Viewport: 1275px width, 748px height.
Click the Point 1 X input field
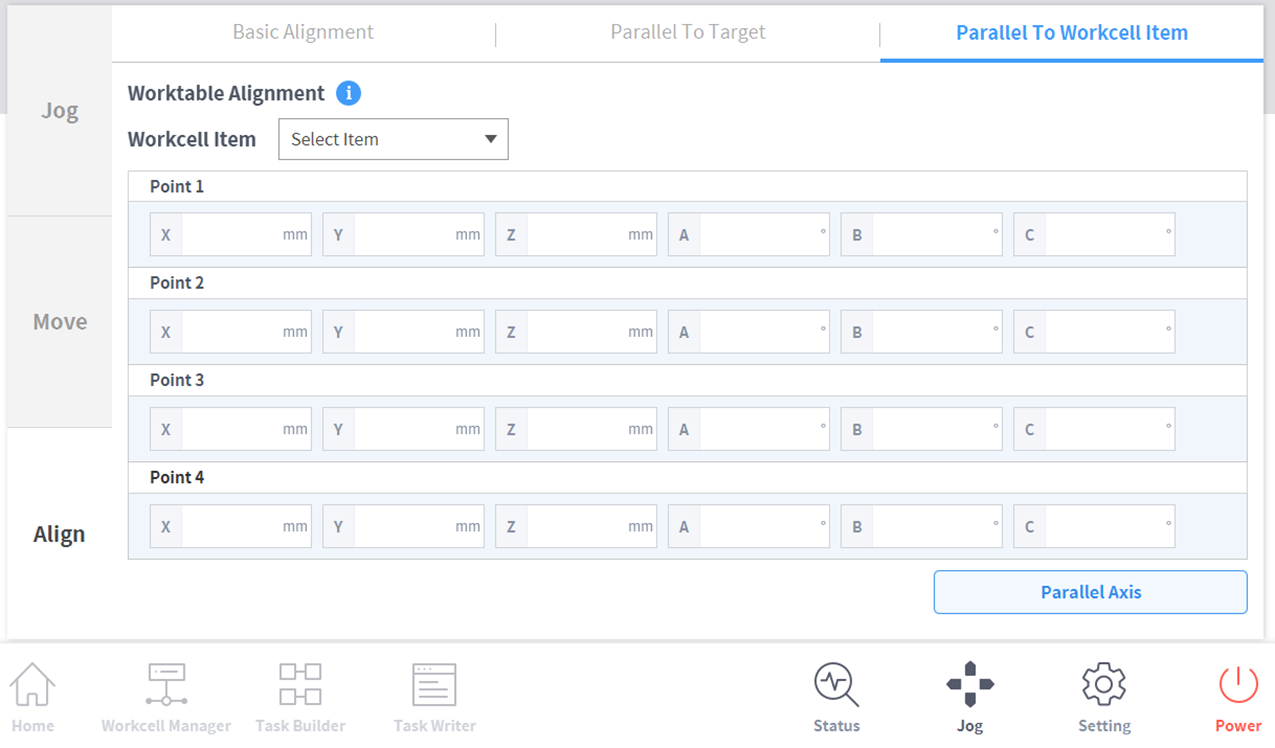coord(232,235)
